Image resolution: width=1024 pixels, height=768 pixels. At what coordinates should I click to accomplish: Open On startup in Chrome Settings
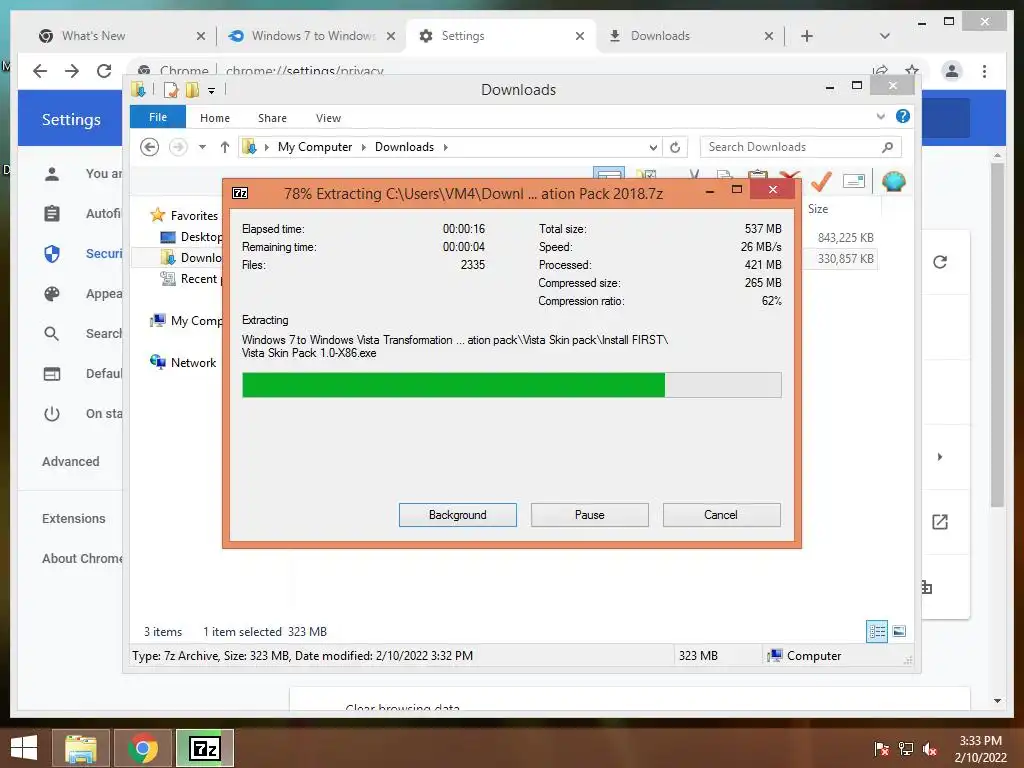pyautogui.click(x=82, y=413)
